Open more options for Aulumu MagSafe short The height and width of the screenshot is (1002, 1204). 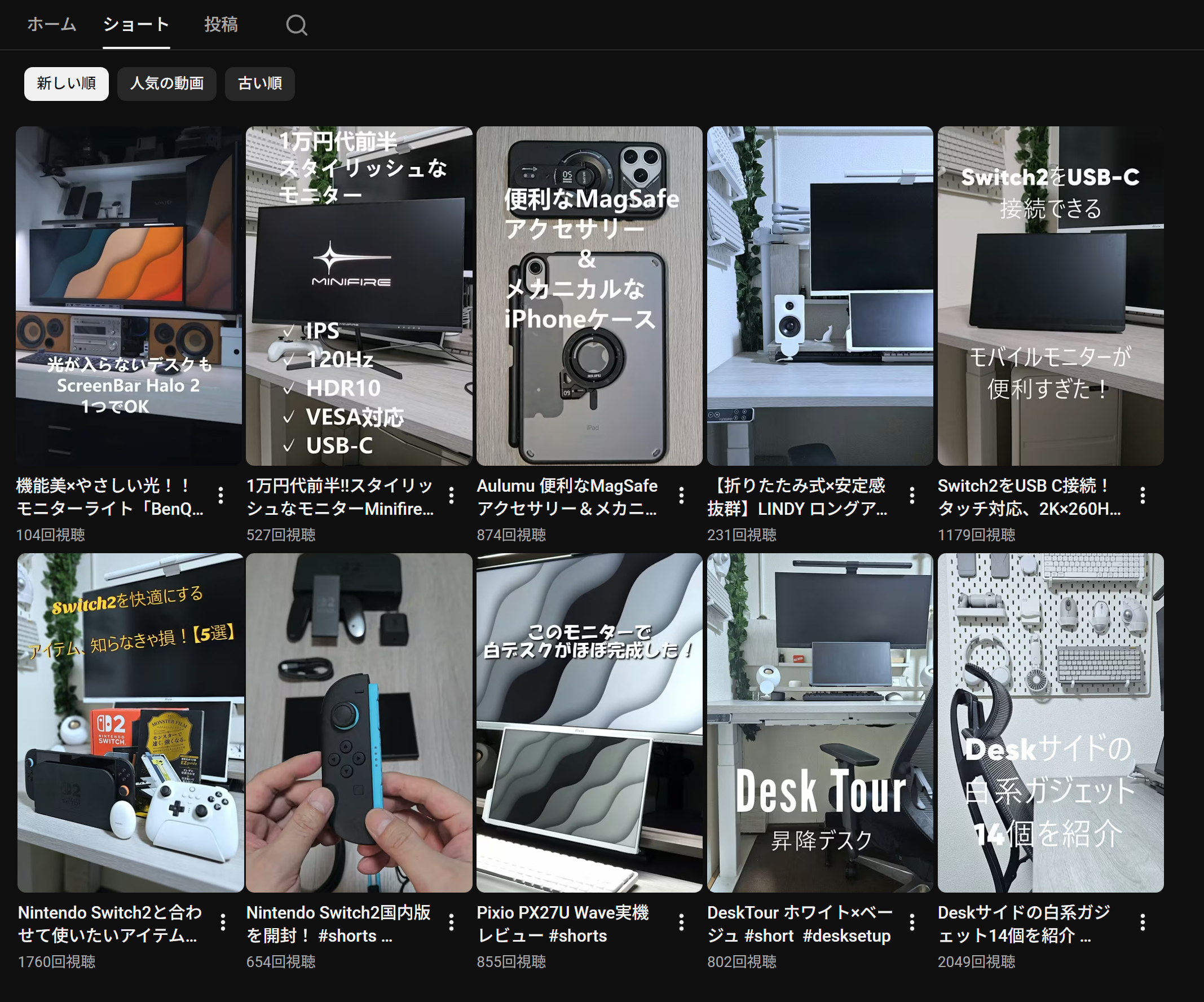[682, 495]
